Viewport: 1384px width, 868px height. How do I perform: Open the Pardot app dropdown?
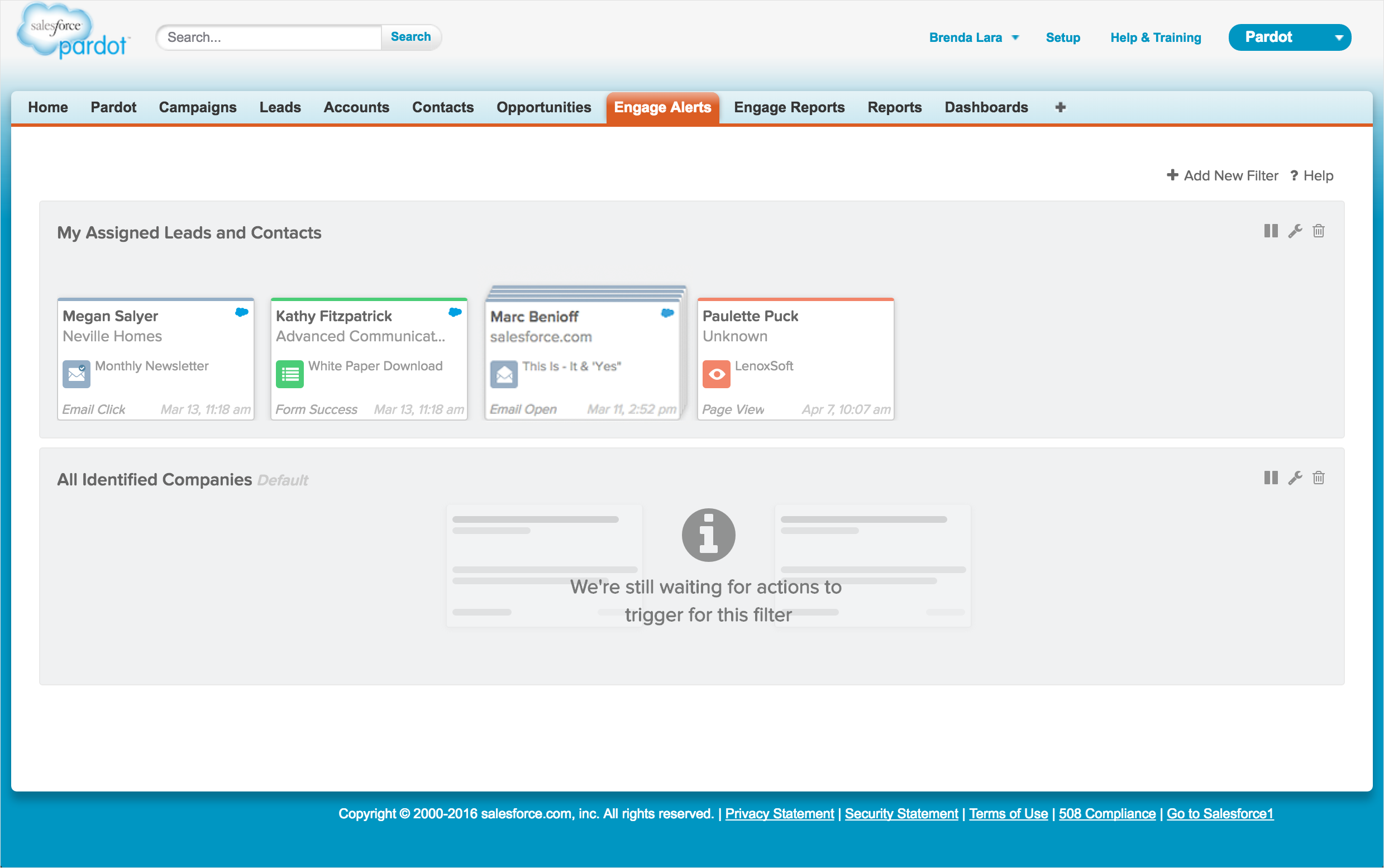point(1288,38)
